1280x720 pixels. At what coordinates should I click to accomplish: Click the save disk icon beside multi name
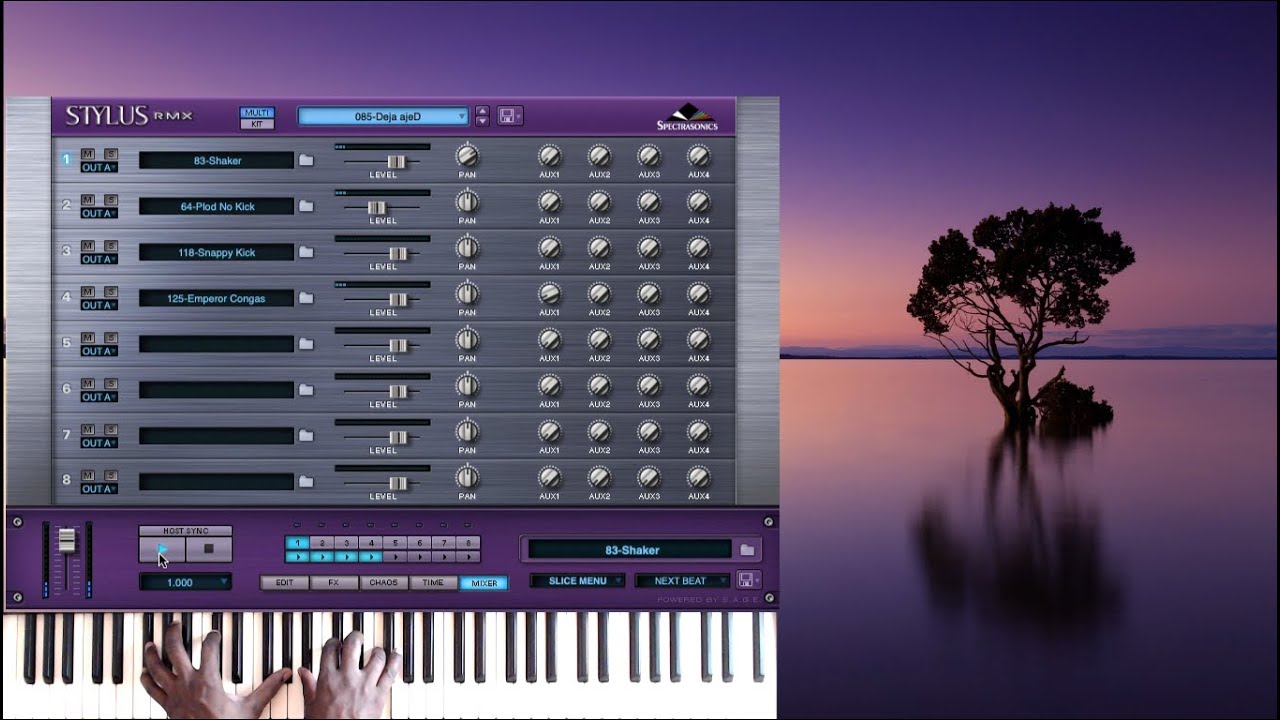tap(508, 116)
